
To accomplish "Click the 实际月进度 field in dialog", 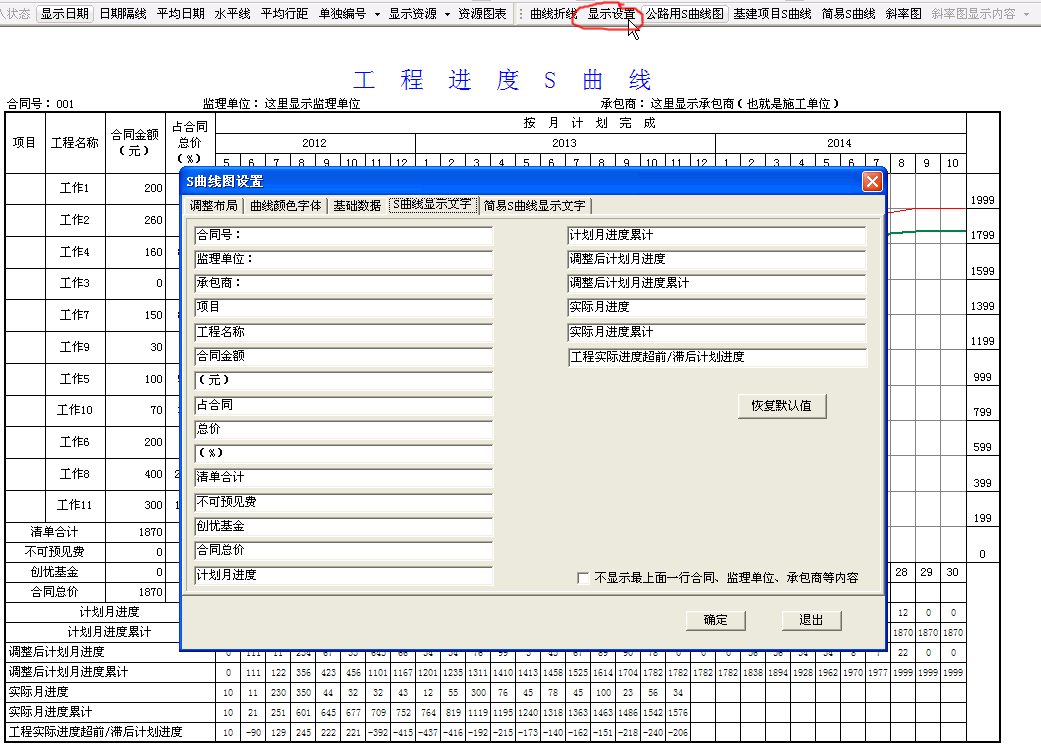I will tap(717, 307).
